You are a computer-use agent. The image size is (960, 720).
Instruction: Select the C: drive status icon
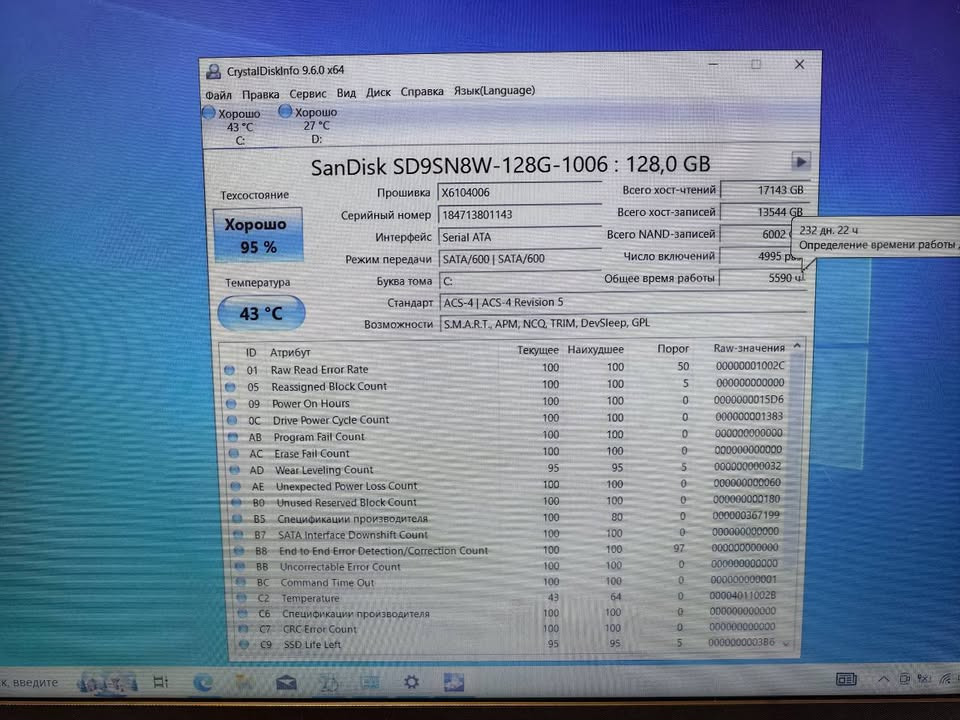209,113
